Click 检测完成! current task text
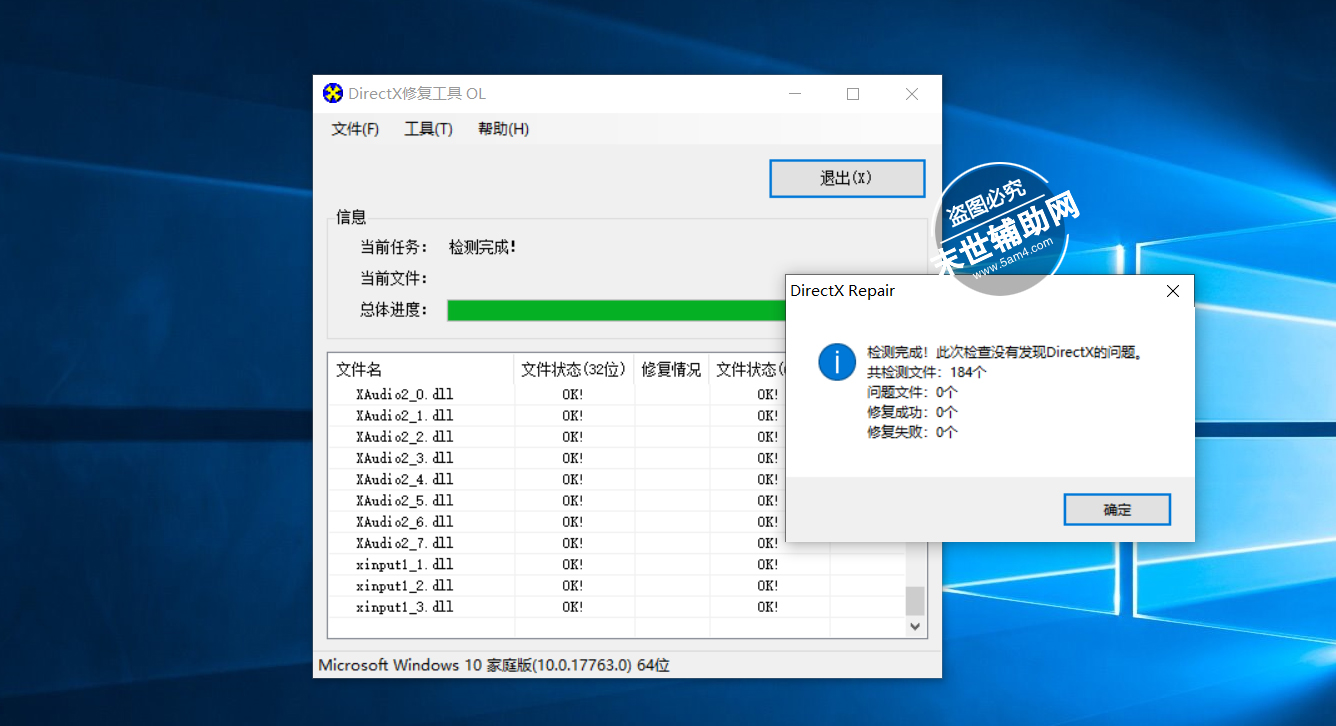 click(x=482, y=247)
